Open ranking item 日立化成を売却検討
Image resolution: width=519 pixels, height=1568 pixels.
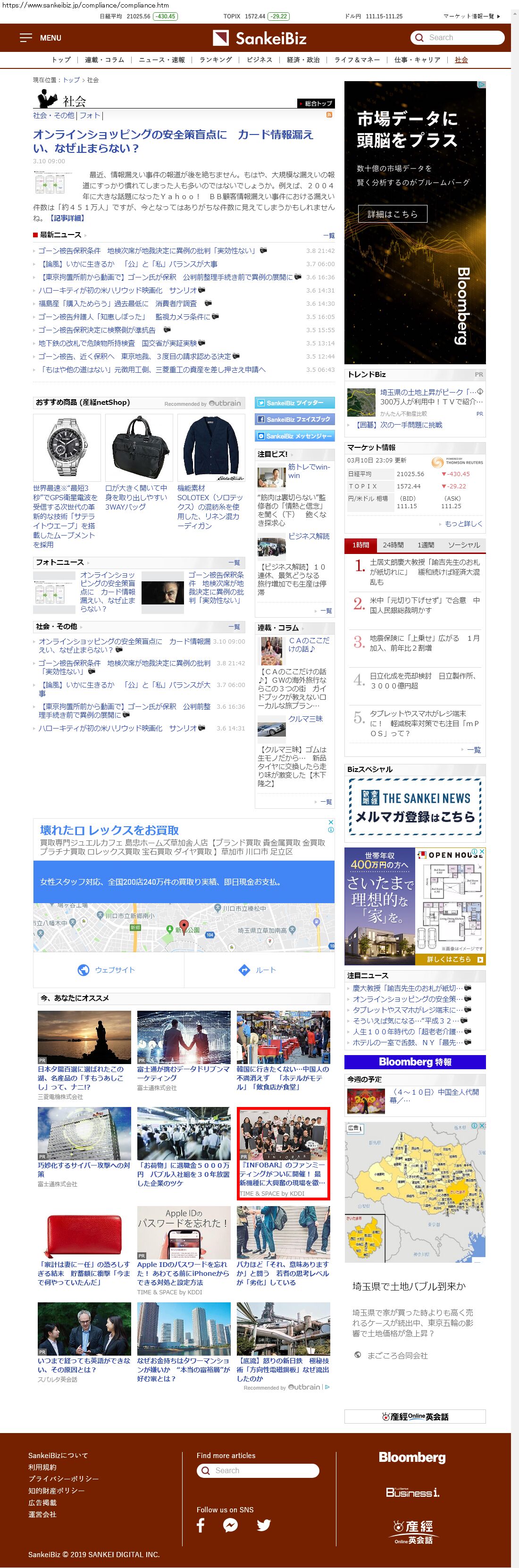coord(424,680)
